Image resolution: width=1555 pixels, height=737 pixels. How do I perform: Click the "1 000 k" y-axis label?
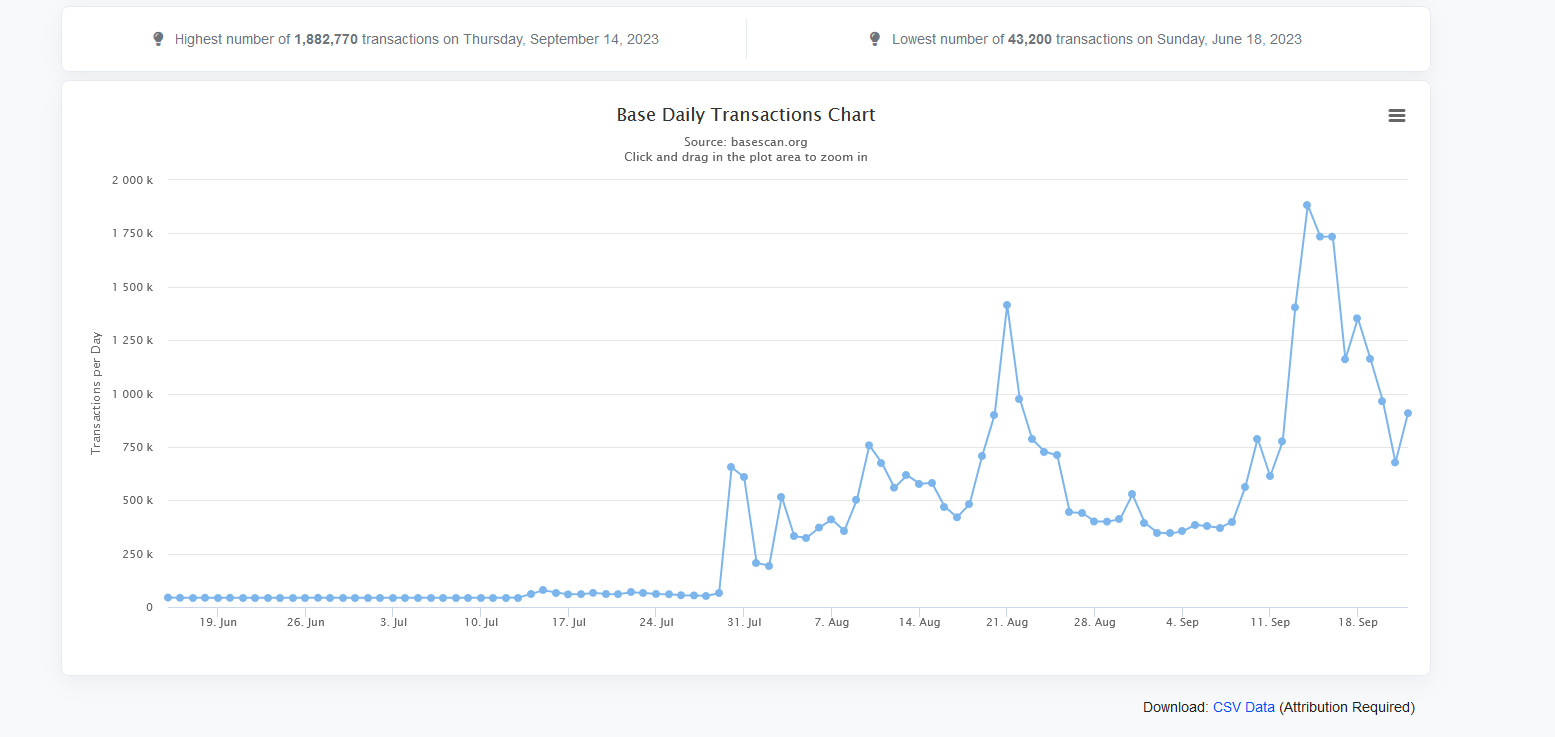click(133, 394)
